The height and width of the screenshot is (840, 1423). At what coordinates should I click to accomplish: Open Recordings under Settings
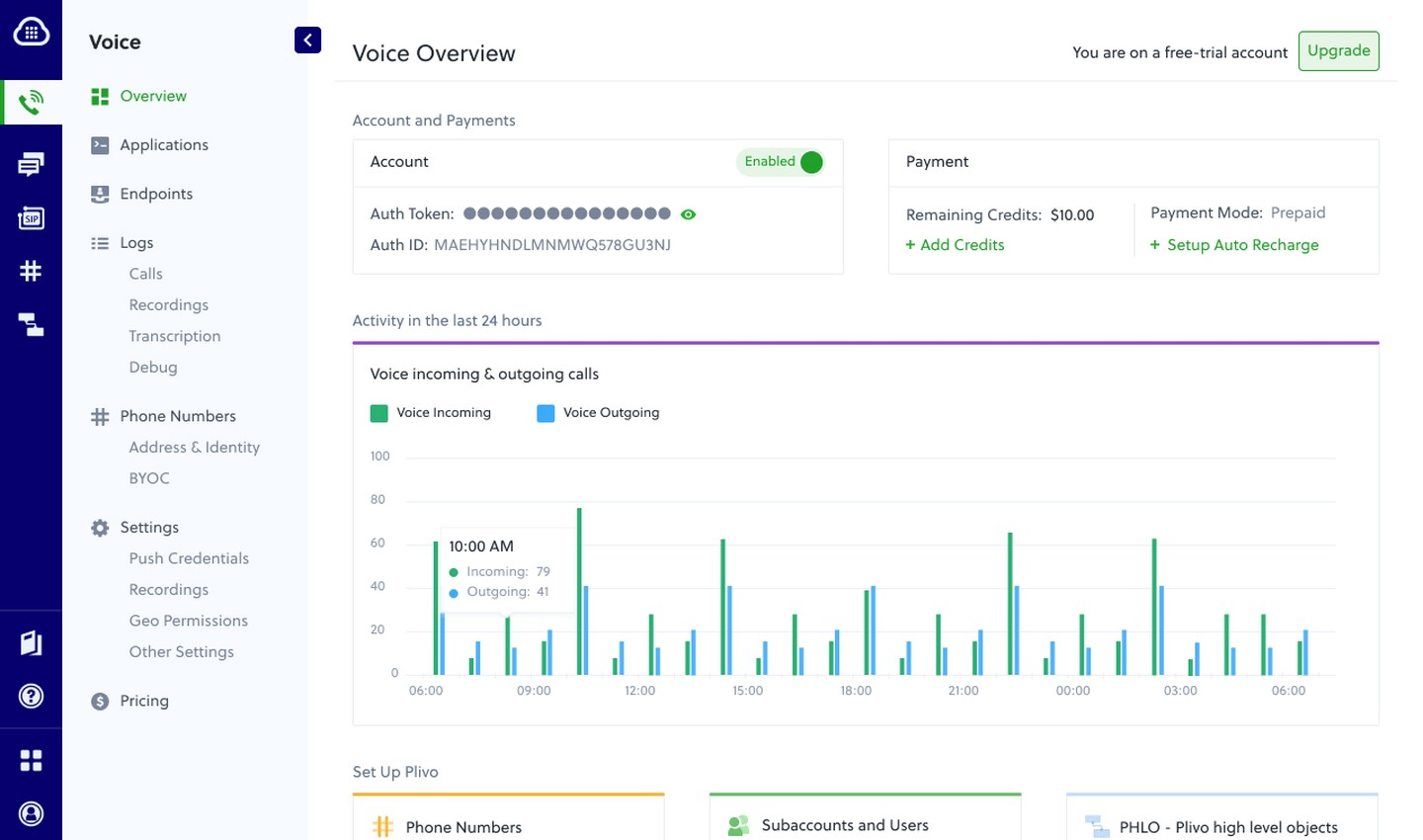pyautogui.click(x=169, y=590)
